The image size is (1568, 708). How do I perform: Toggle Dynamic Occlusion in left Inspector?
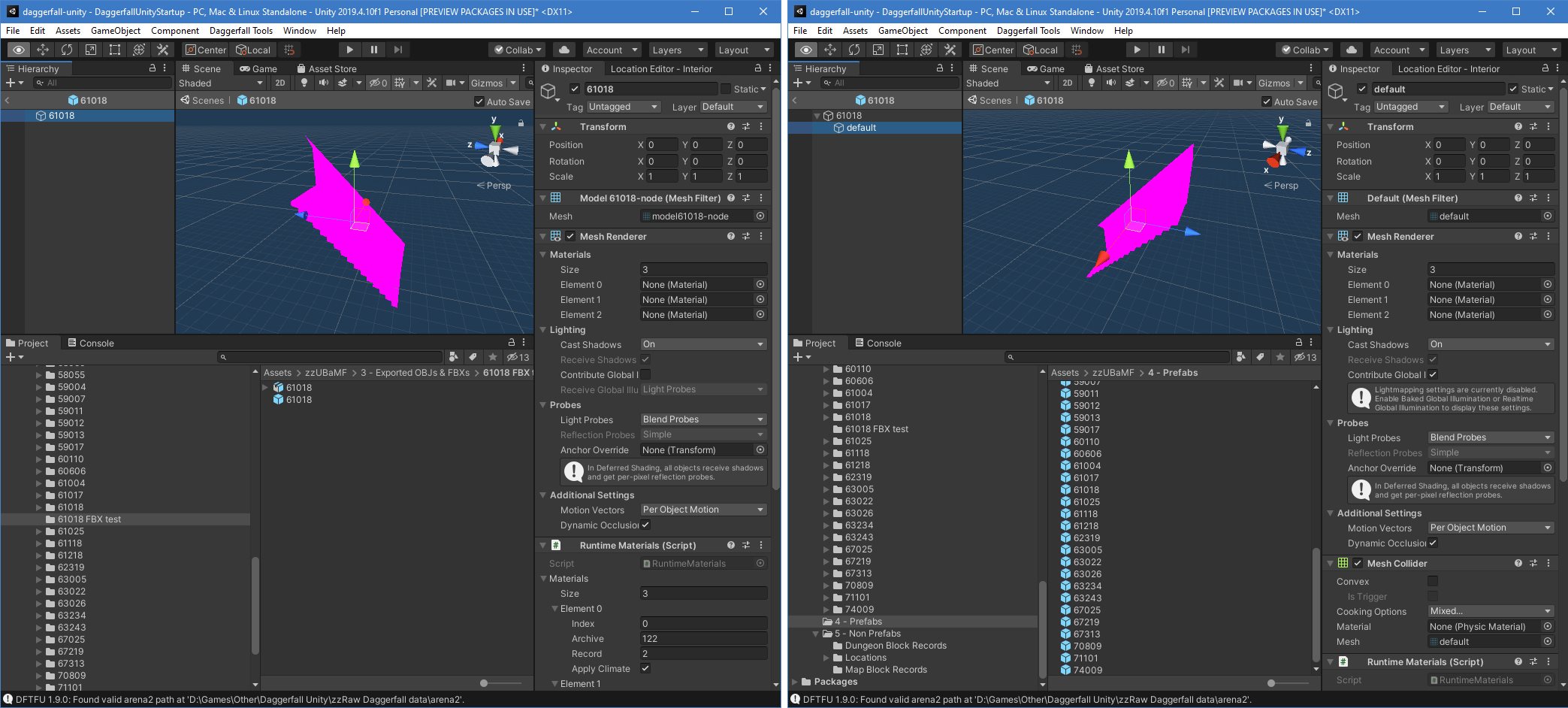tap(645, 525)
